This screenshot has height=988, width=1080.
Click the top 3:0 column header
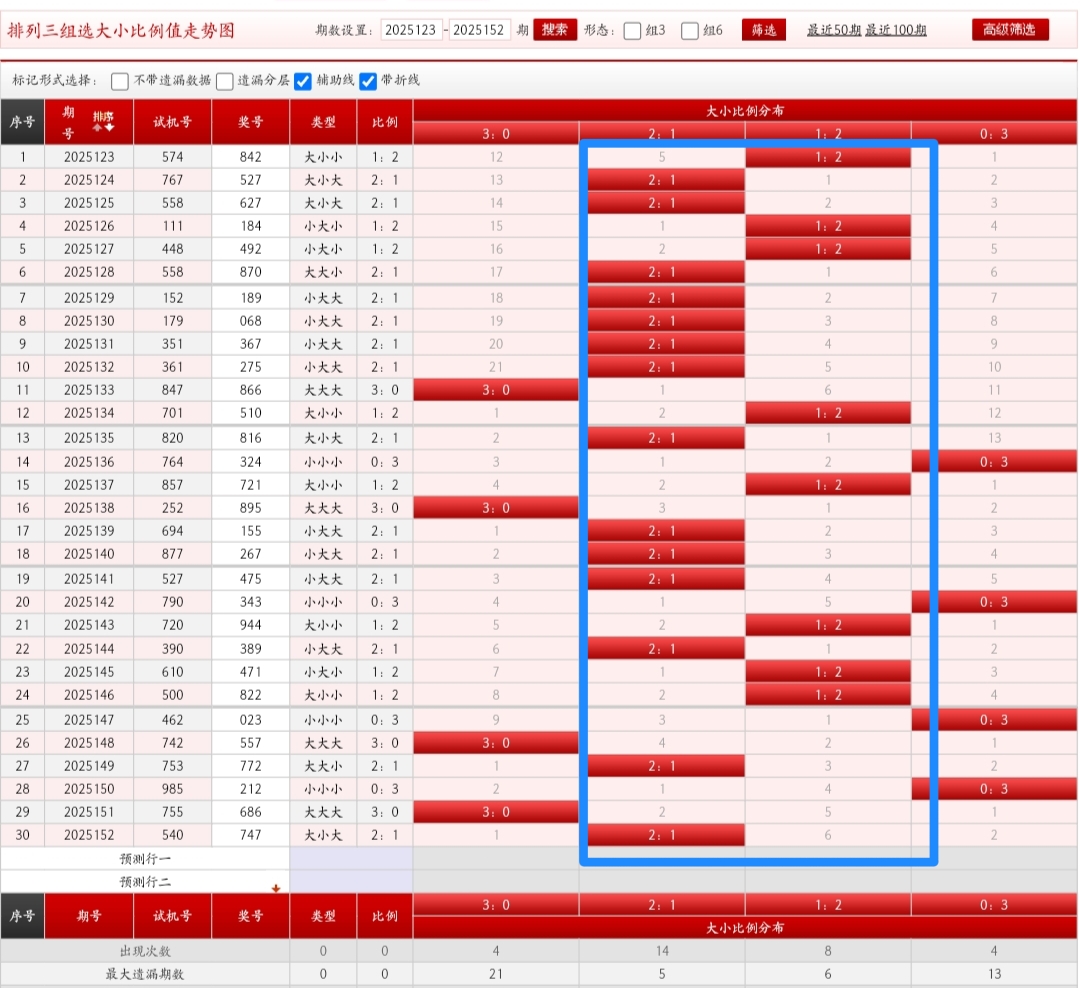[496, 134]
